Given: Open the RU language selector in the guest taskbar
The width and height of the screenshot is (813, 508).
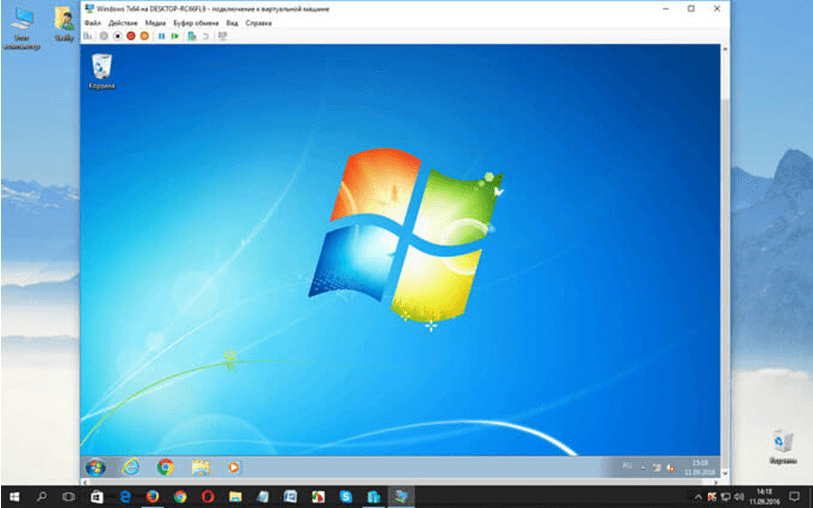Looking at the screenshot, I should tap(628, 467).
